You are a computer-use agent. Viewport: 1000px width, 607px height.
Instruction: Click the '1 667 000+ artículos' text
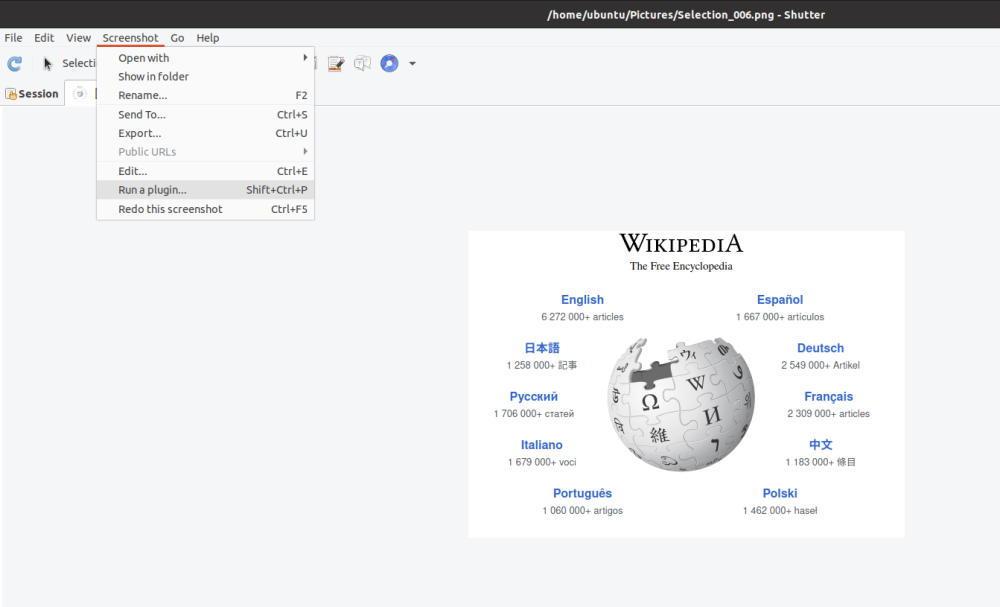pos(780,317)
